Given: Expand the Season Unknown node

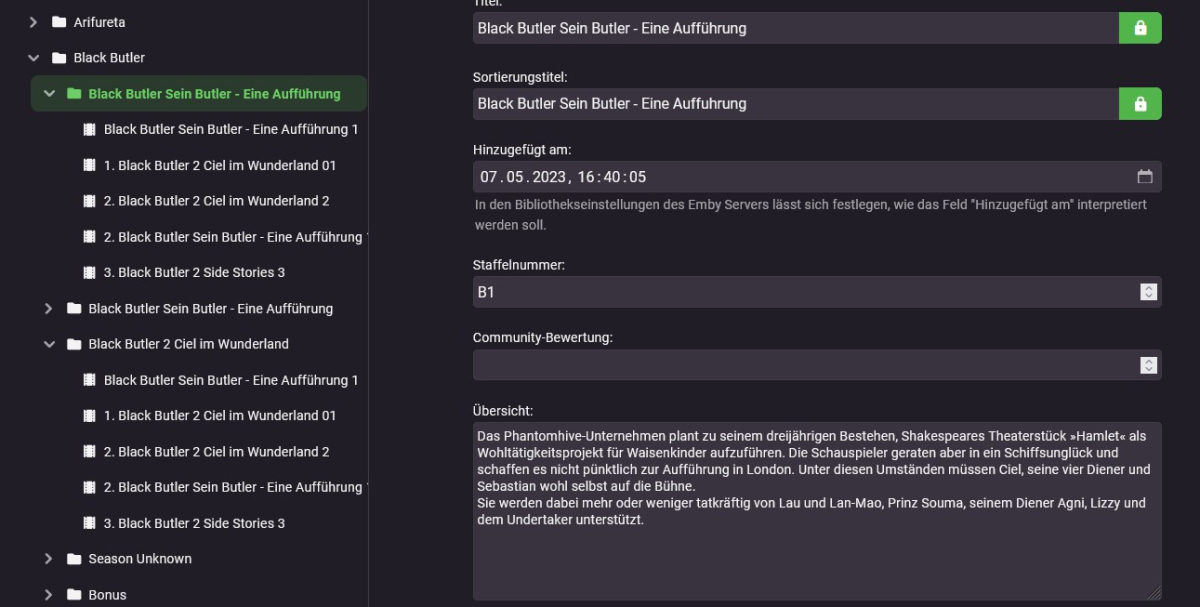Looking at the screenshot, I should pyautogui.click(x=48, y=559).
